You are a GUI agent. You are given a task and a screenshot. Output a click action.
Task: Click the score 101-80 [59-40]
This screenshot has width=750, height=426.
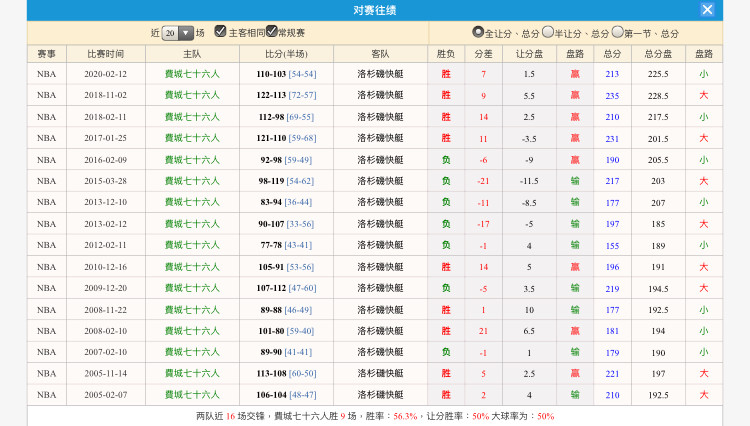click(x=286, y=331)
